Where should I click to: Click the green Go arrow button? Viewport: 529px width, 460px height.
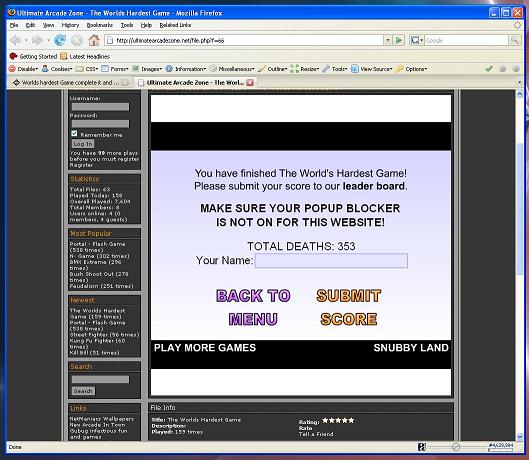pyautogui.click(x=399, y=40)
